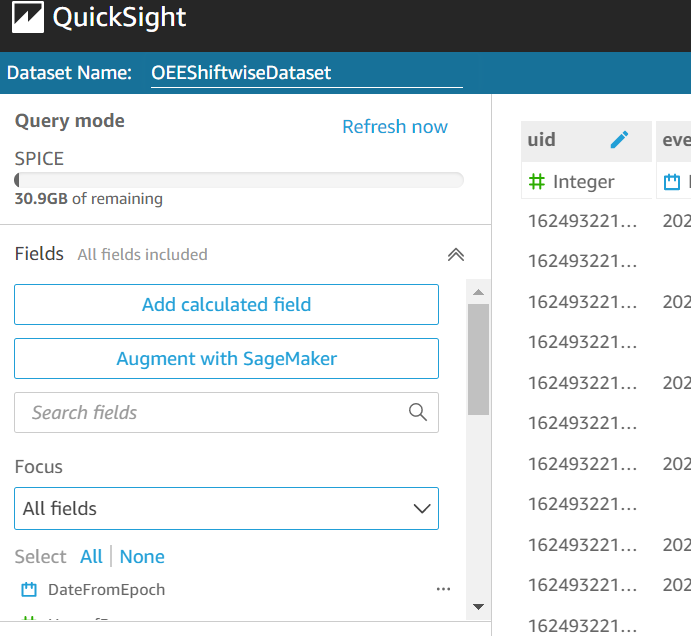691x636 pixels.
Task: Click the All fields included label
Action: pos(142,254)
